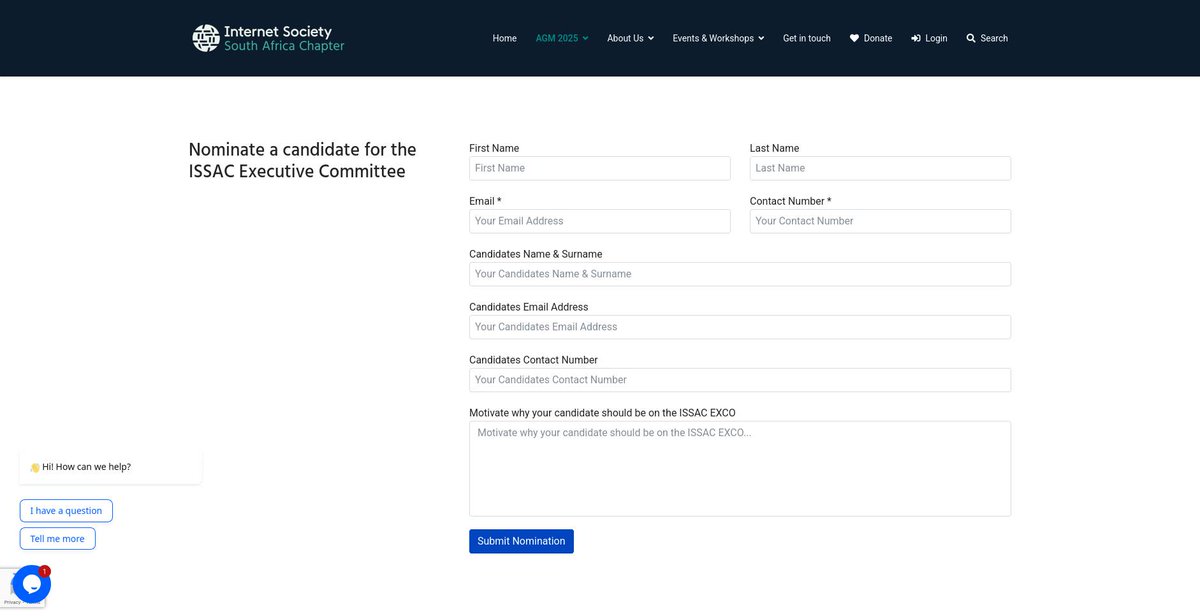
Task: Open the Search link text
Action: click(x=994, y=38)
